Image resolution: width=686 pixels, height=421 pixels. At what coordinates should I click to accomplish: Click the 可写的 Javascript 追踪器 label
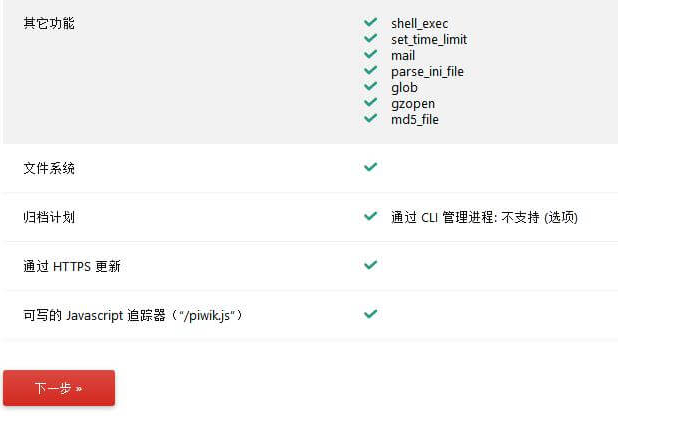[x=133, y=315]
